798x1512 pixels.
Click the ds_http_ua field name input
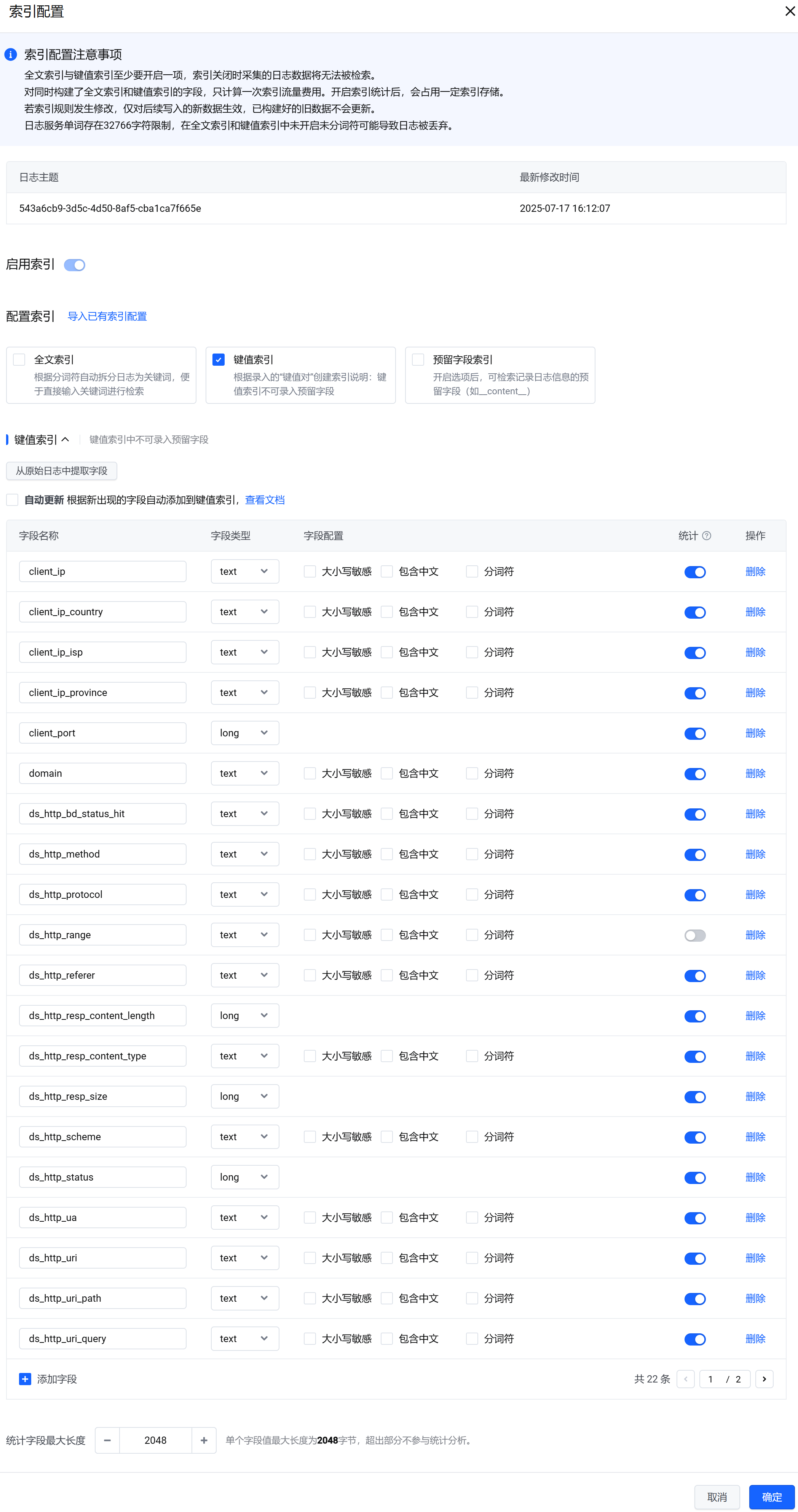(x=103, y=1218)
